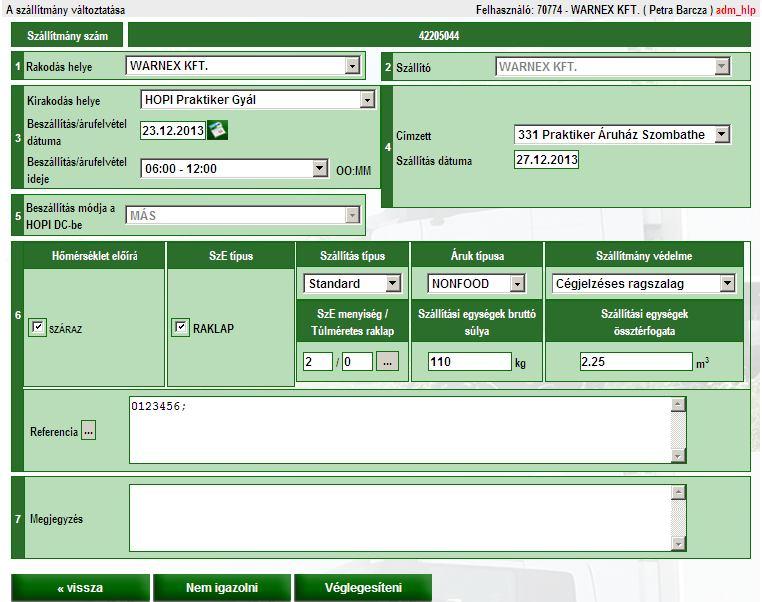Click the SzE quantity field showing 2
The height and width of the screenshot is (602, 762).
pos(317,362)
